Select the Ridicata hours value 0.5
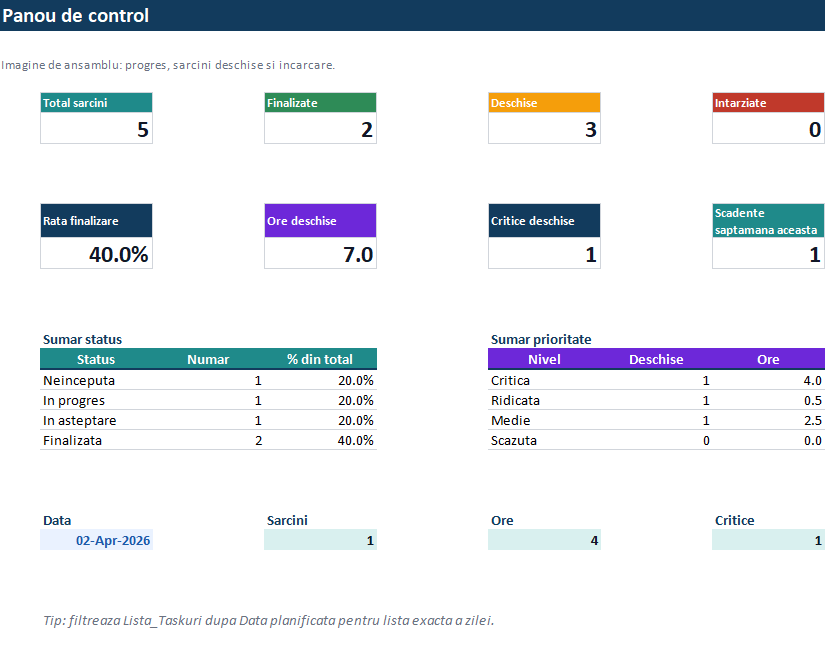This screenshot has width=833, height=662. pos(768,400)
